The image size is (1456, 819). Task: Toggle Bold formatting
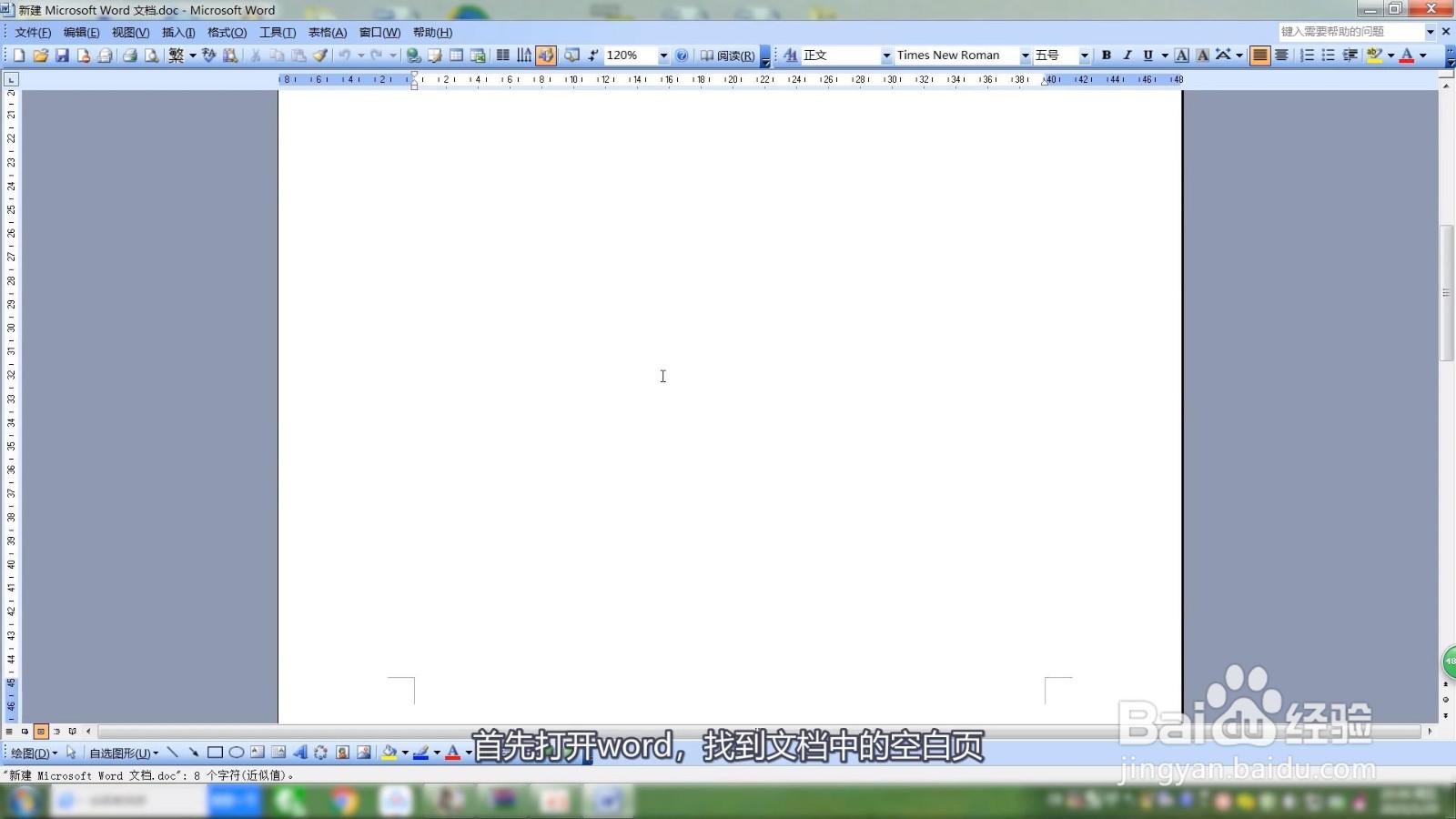tap(1107, 56)
